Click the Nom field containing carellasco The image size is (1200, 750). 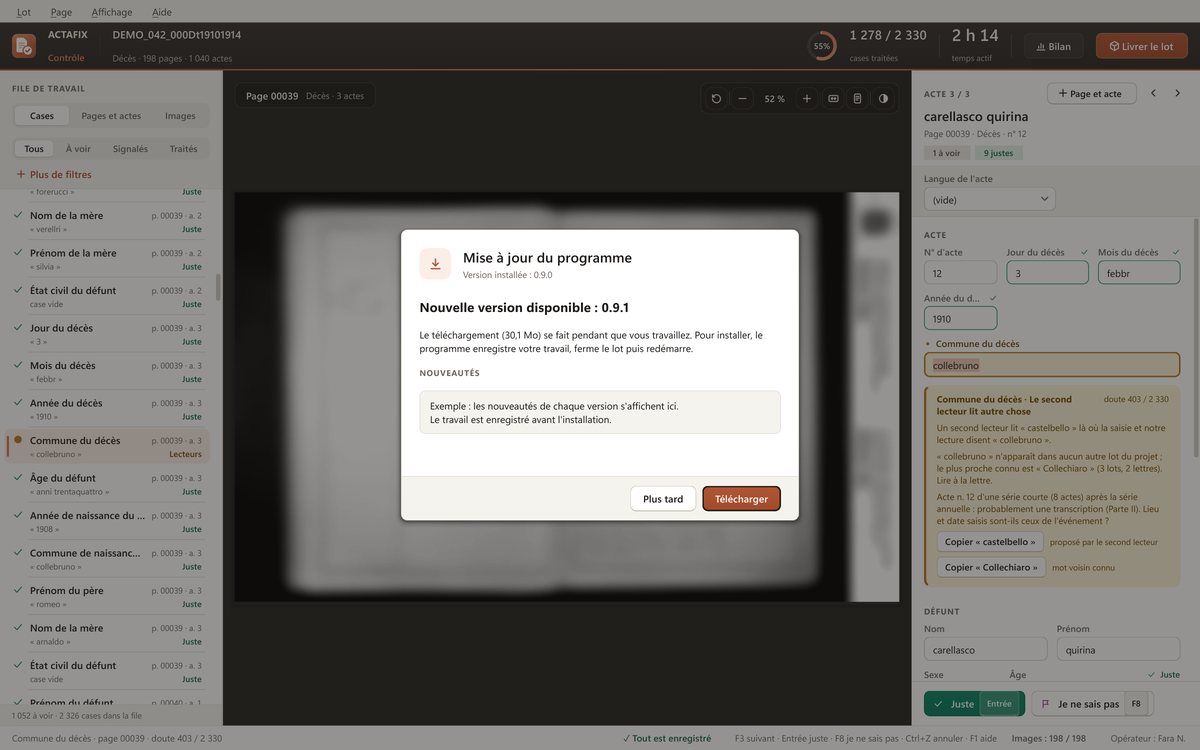(985, 650)
